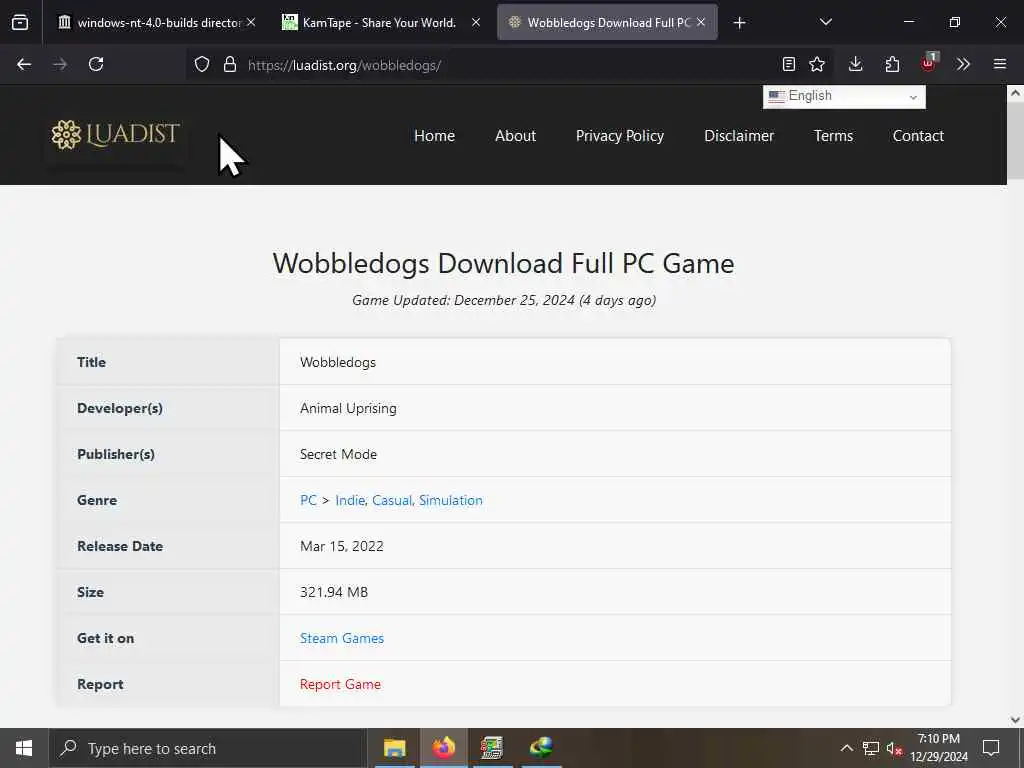Go back to previous page
Viewport: 1024px width, 768px height.
pyautogui.click(x=24, y=64)
